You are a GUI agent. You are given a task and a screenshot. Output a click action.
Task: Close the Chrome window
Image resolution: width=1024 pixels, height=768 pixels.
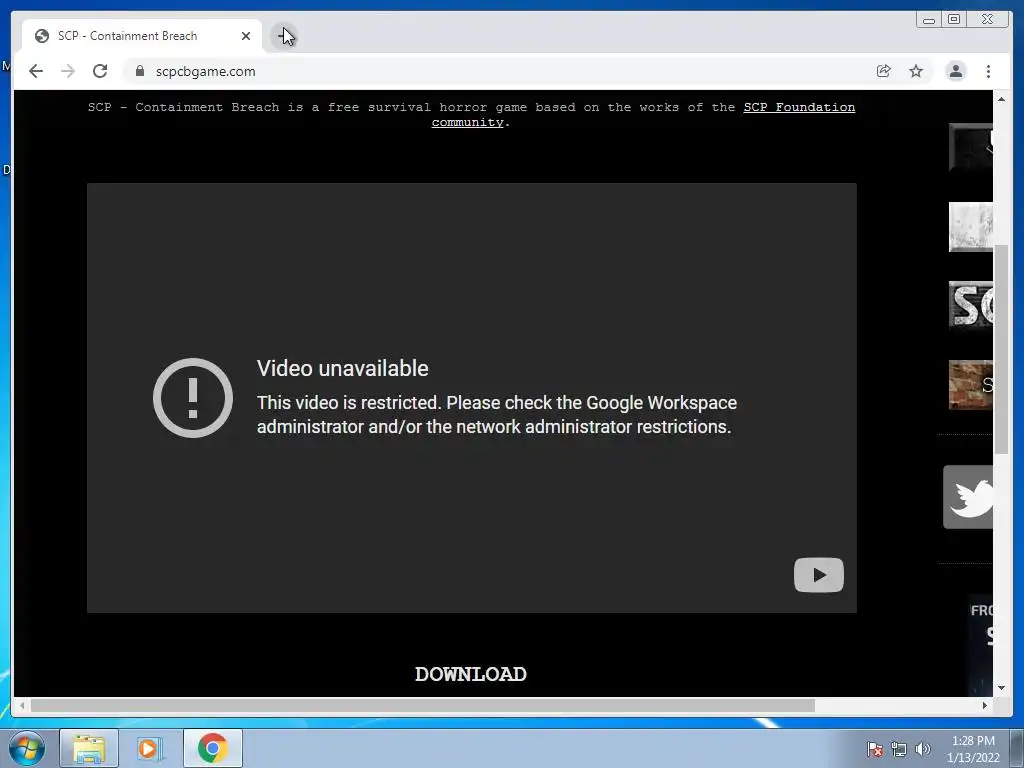point(988,20)
